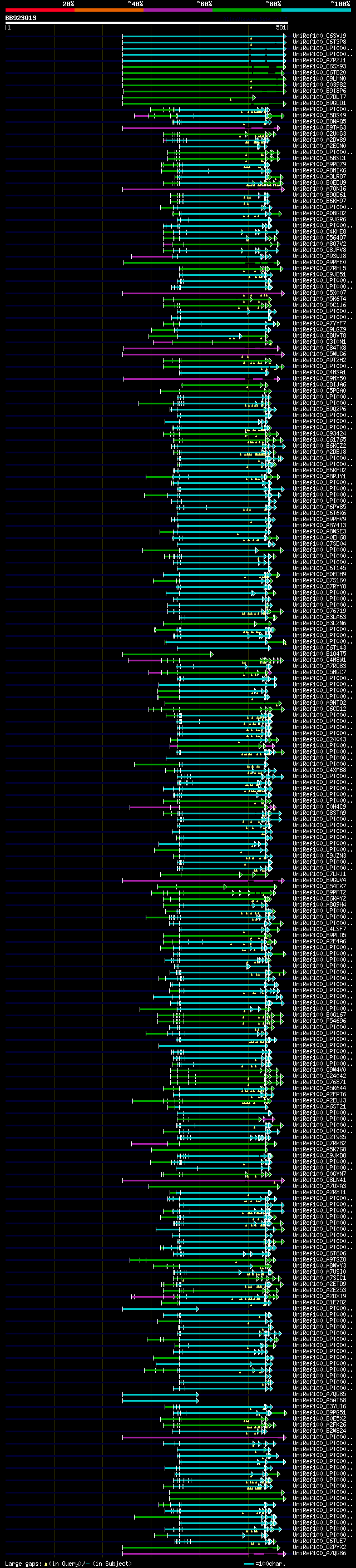Click the white query sequence bar
The width and height of the screenshot is (356, 1568).
147,23
